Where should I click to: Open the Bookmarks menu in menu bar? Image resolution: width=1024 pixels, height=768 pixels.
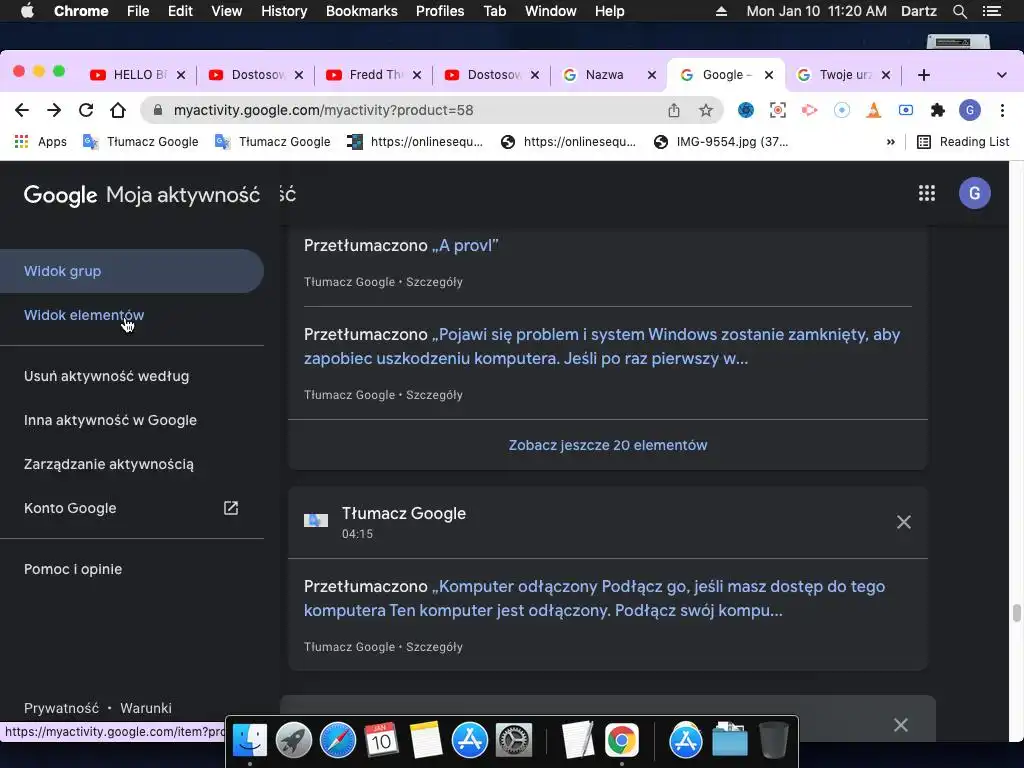coord(362,11)
